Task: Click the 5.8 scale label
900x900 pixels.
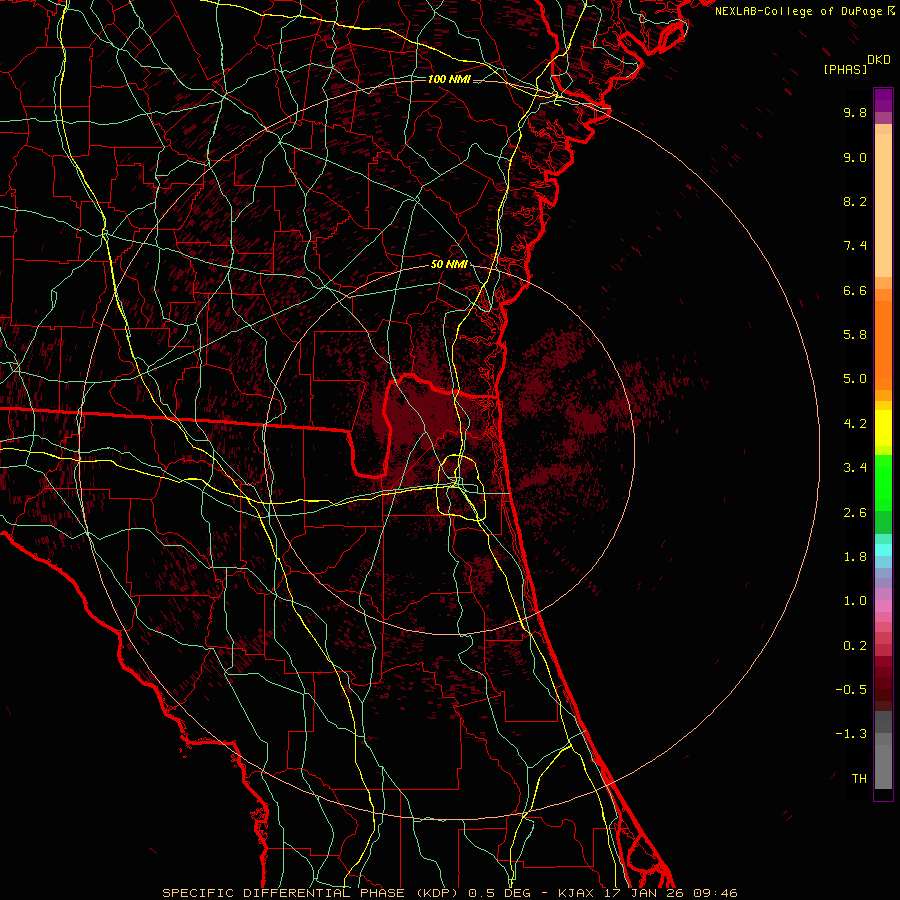Action: click(x=855, y=335)
